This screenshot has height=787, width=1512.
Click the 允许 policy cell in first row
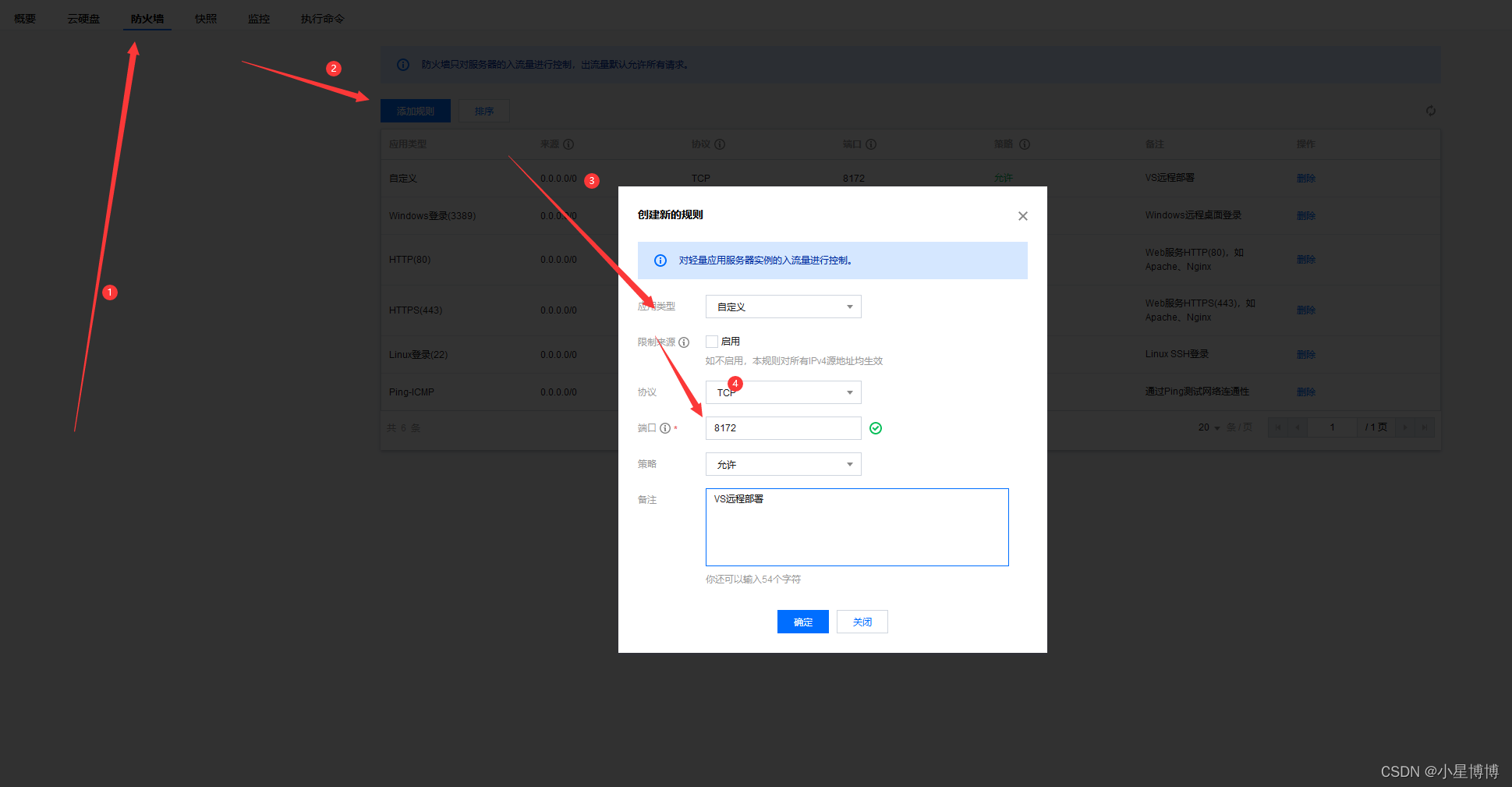(1004, 179)
